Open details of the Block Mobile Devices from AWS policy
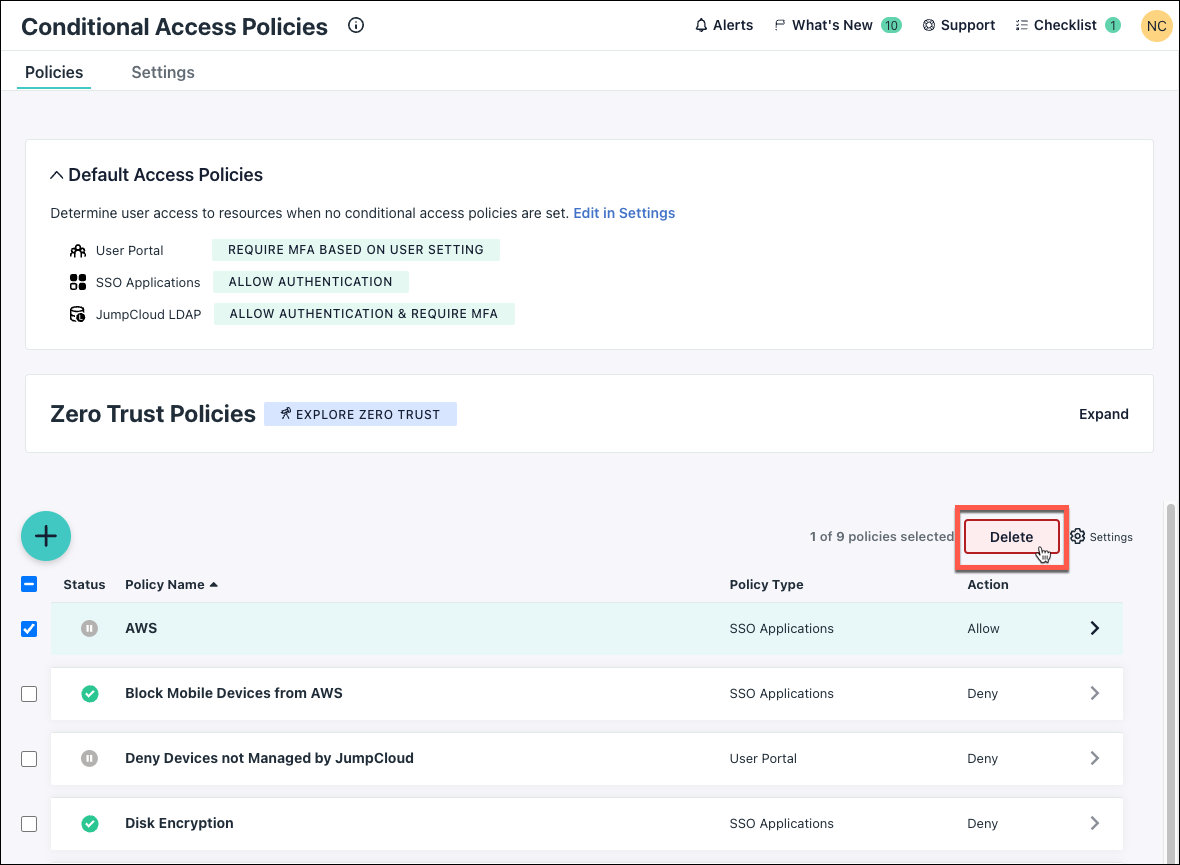The width and height of the screenshot is (1180, 865). tap(1094, 693)
